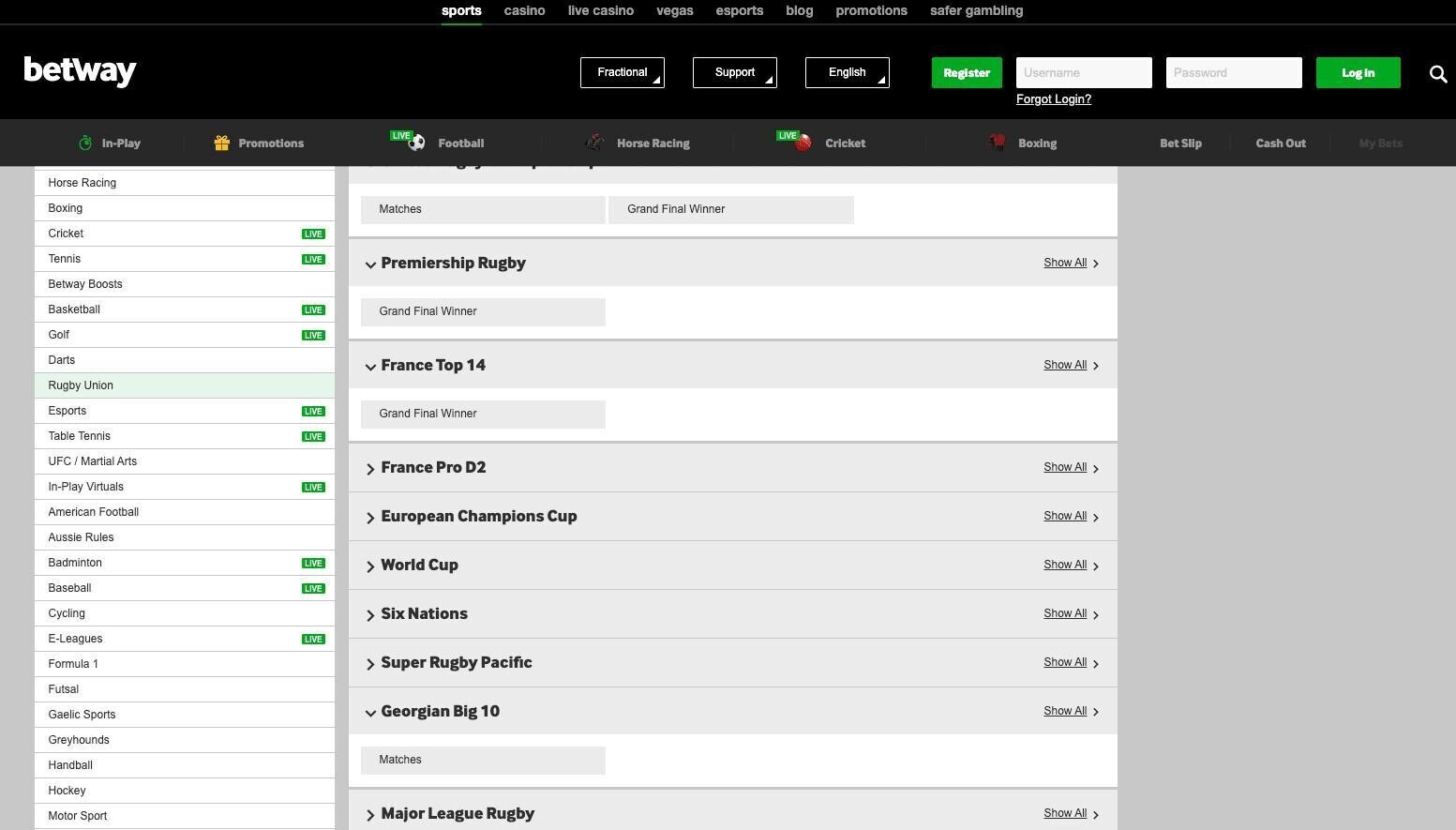Open Grand Final Winner under Premiership Rugby
The image size is (1456, 830).
tap(483, 311)
